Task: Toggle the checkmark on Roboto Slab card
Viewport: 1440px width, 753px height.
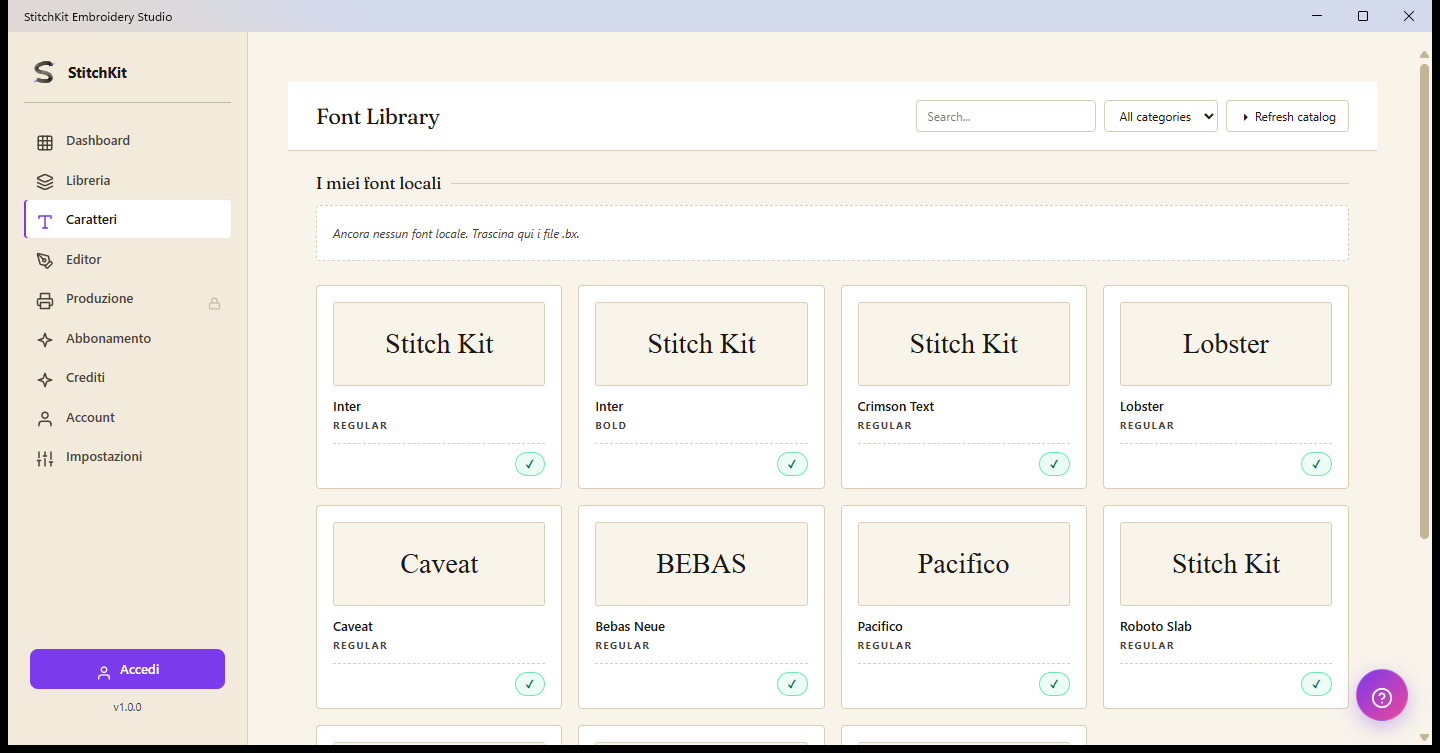Action: [1316, 684]
